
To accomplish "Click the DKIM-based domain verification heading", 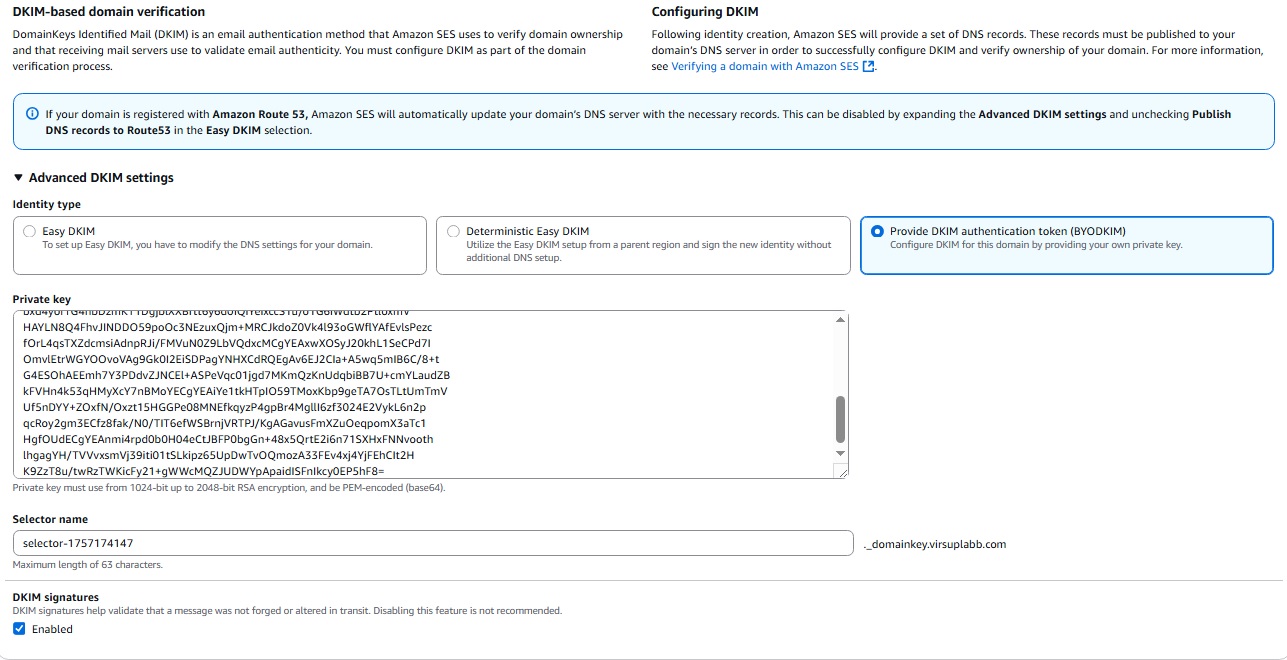I will 109,12.
